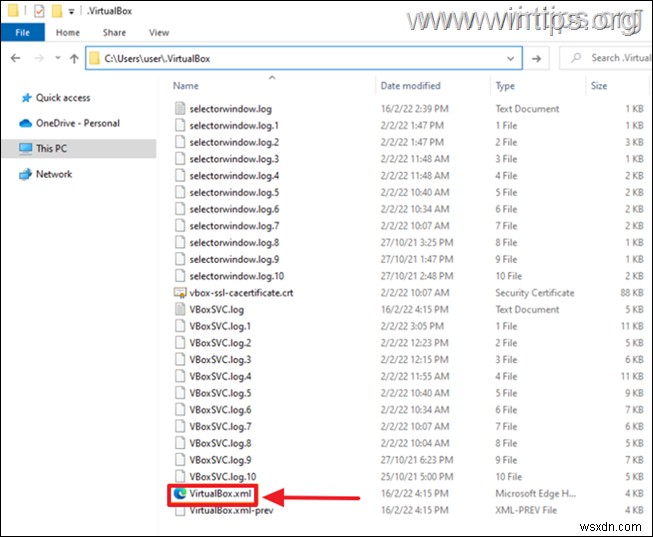Select file VBoxSVC.log.1

click(220, 326)
